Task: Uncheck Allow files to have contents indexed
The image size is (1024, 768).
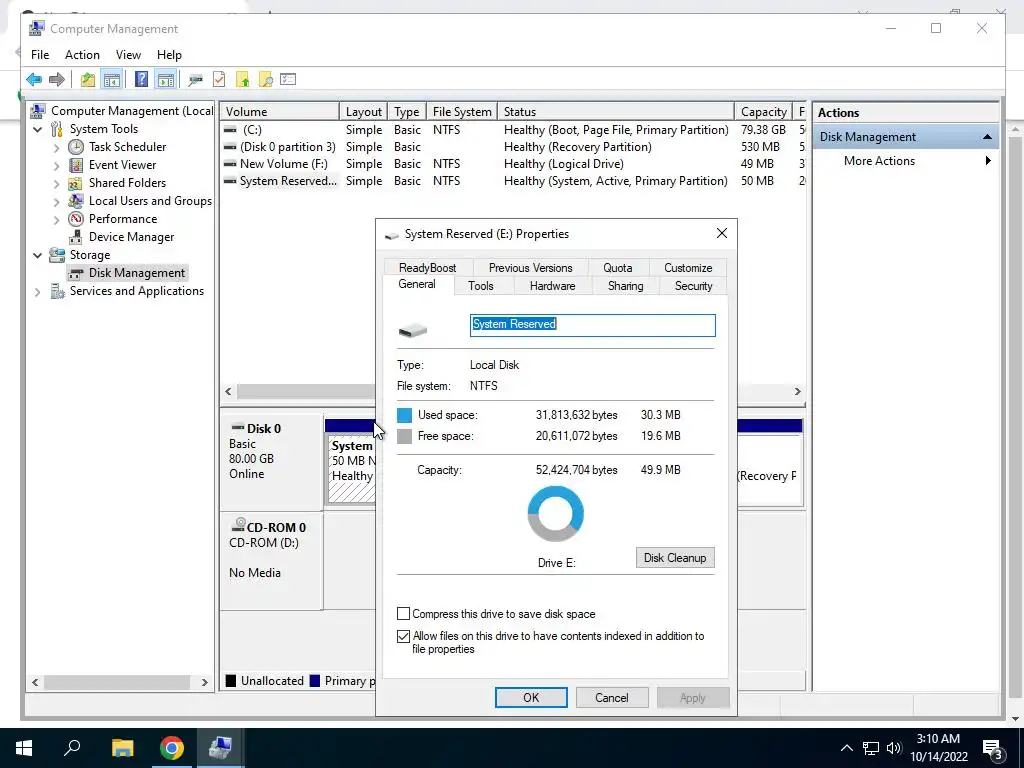Action: pos(404,636)
